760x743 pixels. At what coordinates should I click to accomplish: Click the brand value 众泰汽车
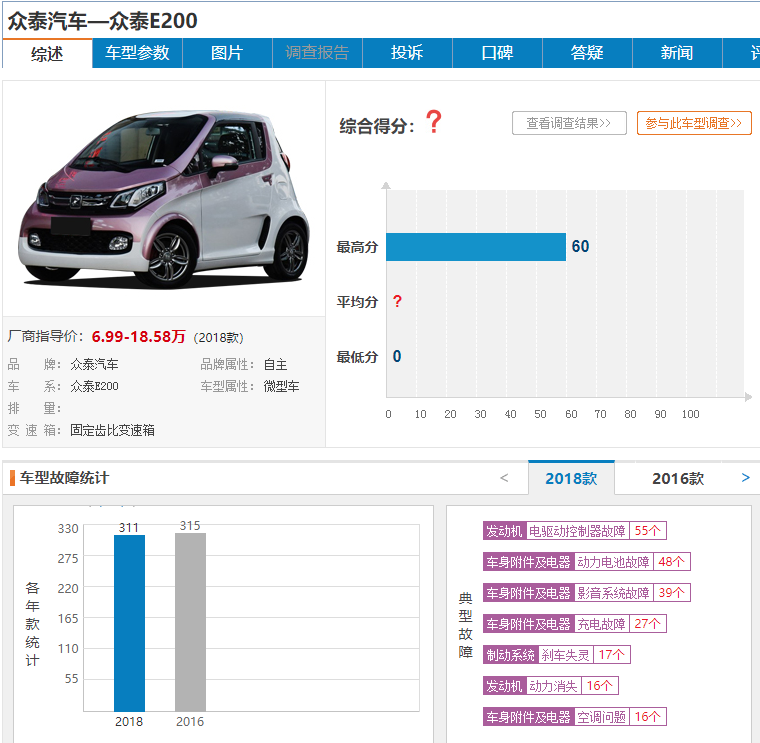pyautogui.click(x=94, y=364)
